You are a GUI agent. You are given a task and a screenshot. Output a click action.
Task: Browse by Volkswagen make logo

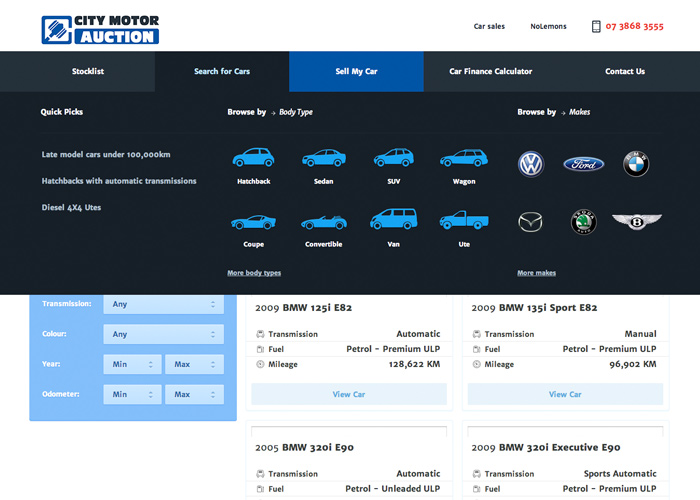coord(531,164)
